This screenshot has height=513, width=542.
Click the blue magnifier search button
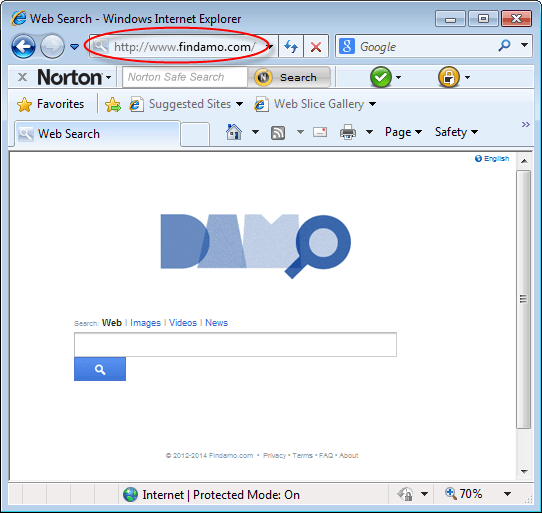(x=100, y=369)
